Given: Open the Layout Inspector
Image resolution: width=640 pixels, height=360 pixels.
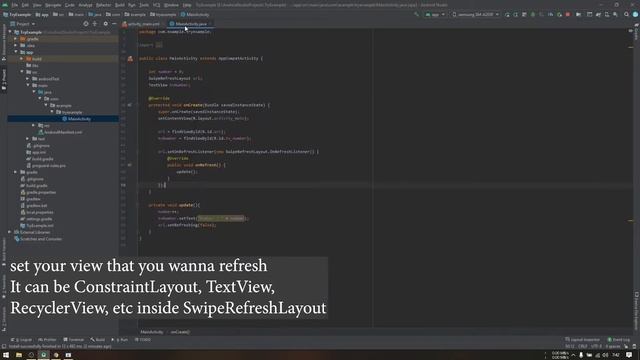Looking at the screenshot, I should pos(582,340).
